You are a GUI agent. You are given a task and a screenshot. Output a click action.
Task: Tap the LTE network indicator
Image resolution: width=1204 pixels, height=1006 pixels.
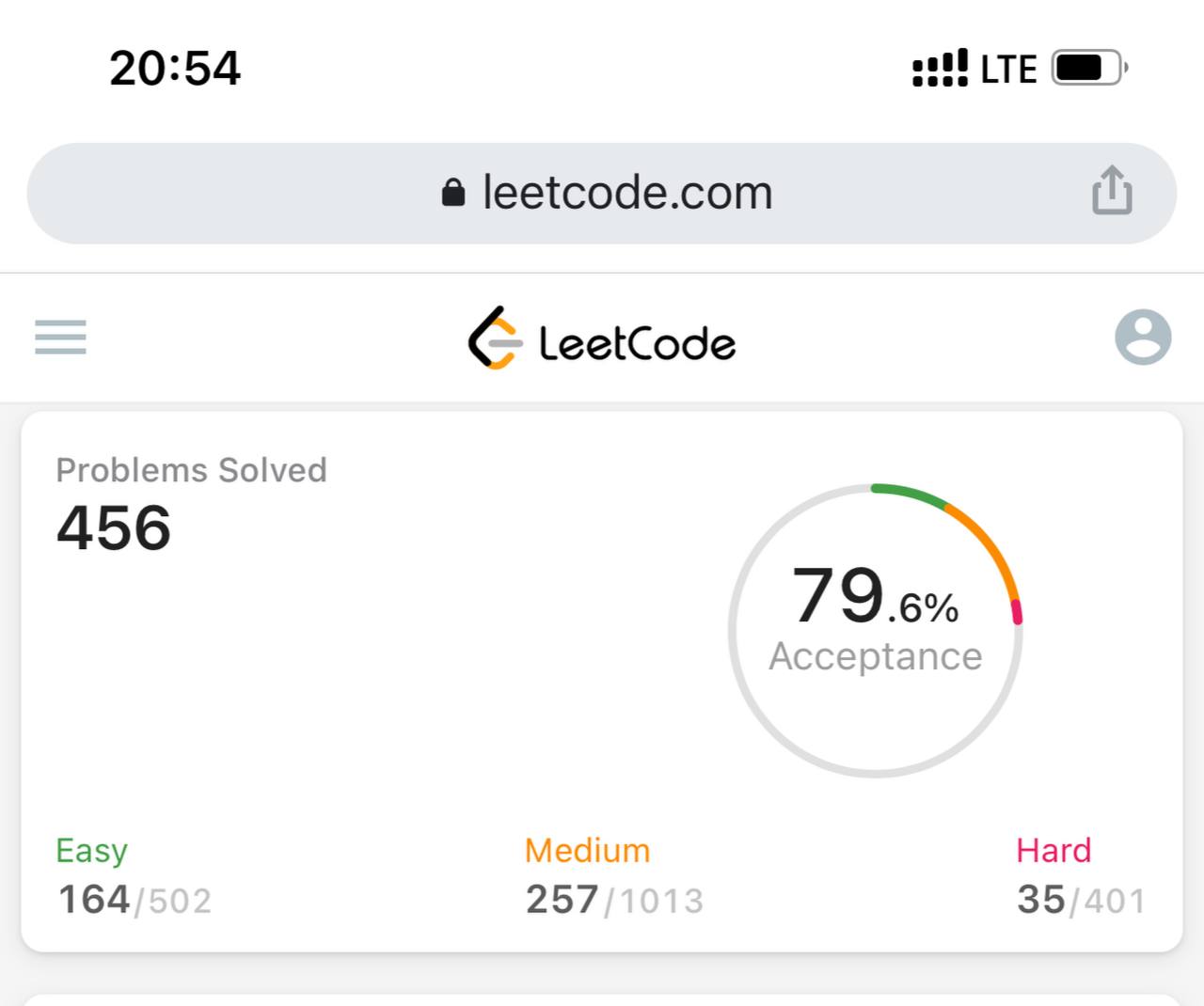(1008, 70)
